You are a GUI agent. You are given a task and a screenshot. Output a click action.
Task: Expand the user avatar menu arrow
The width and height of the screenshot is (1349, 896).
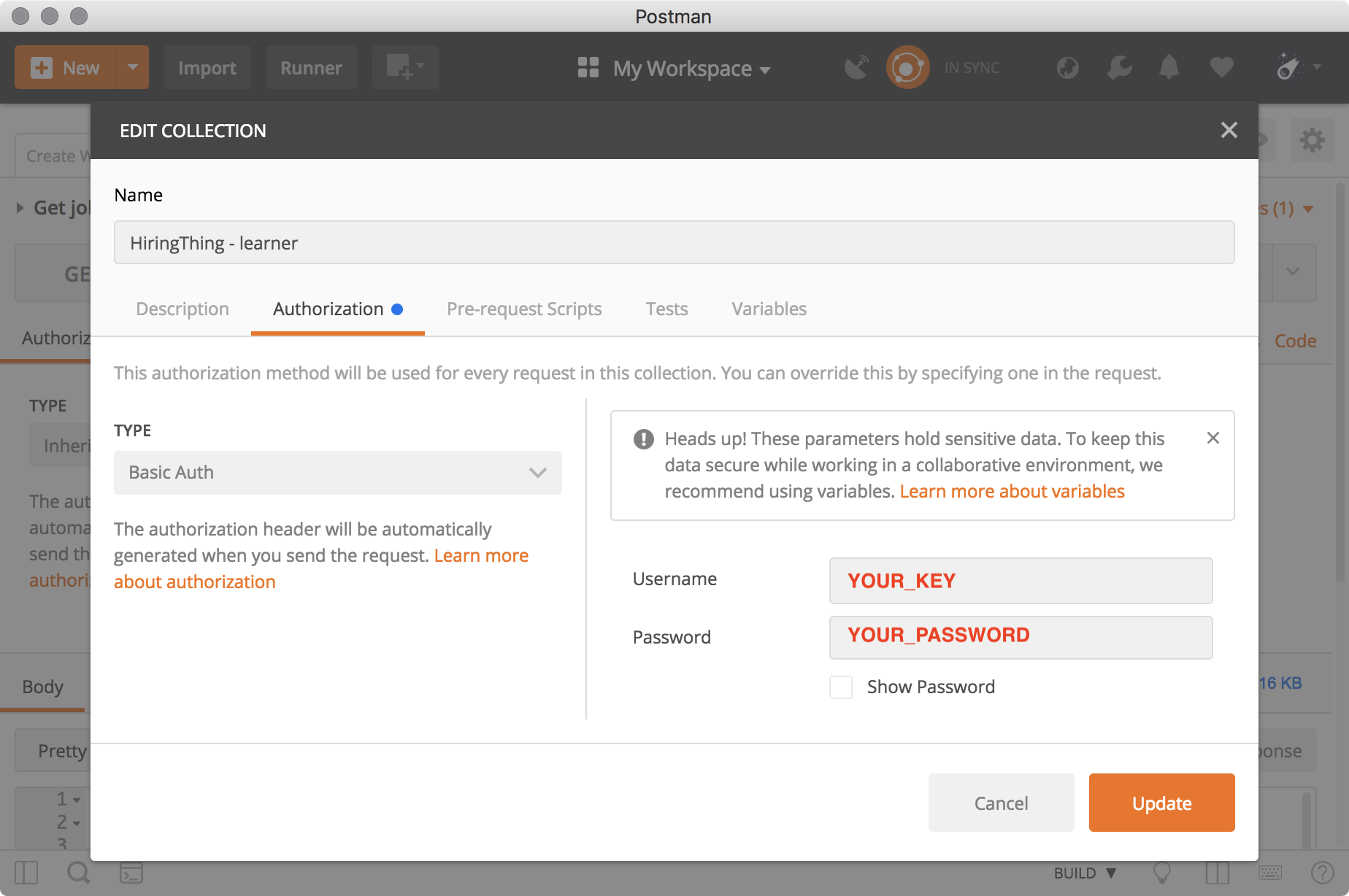[x=1317, y=67]
